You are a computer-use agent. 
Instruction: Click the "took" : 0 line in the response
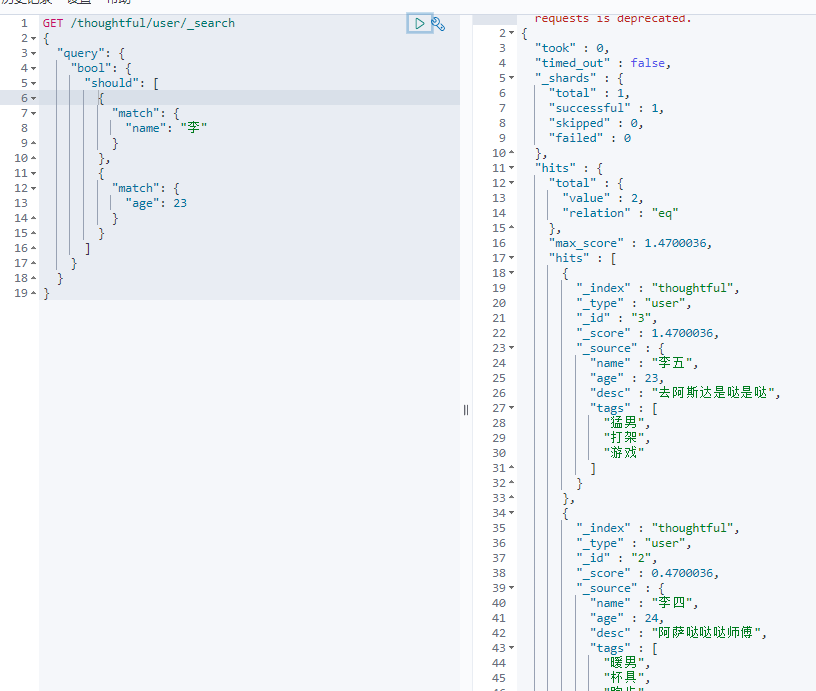tap(572, 48)
